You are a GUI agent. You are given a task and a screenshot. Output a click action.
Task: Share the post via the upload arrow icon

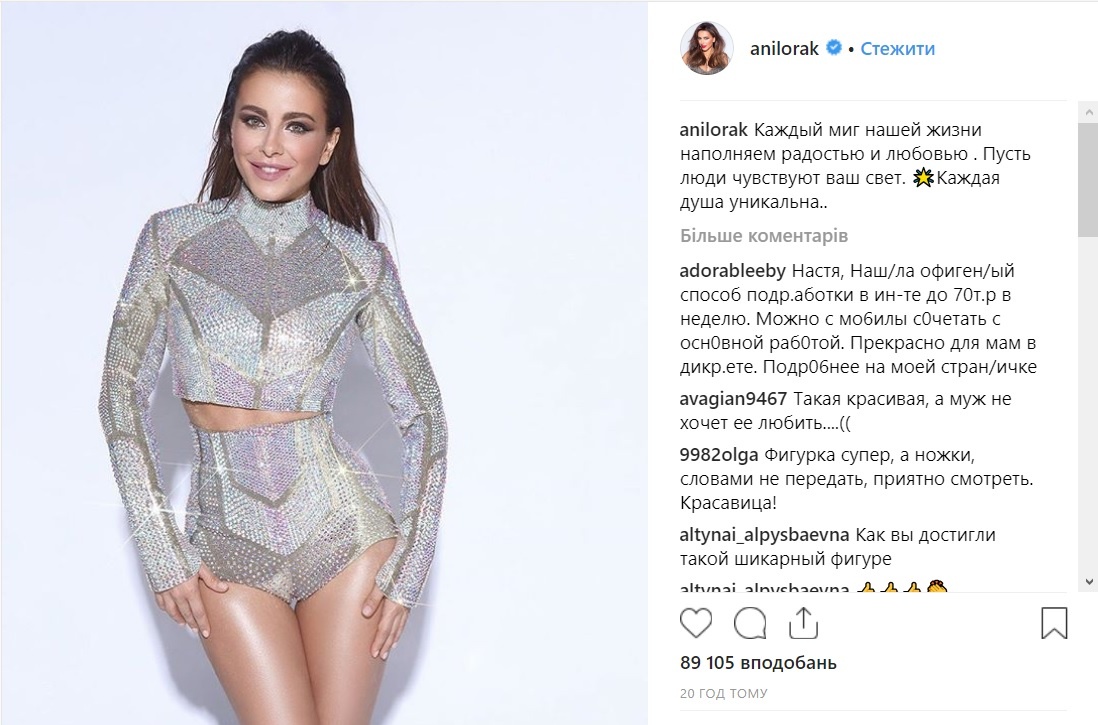803,622
